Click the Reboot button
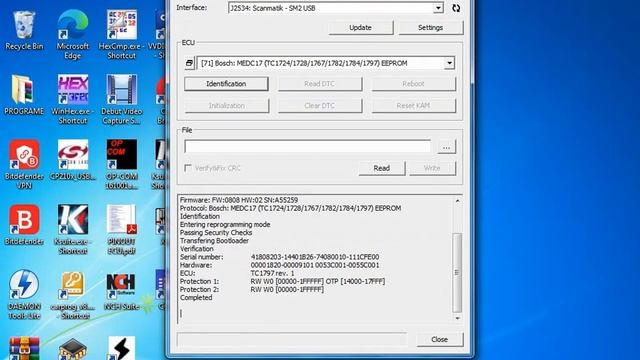640x360 pixels. coord(413,84)
